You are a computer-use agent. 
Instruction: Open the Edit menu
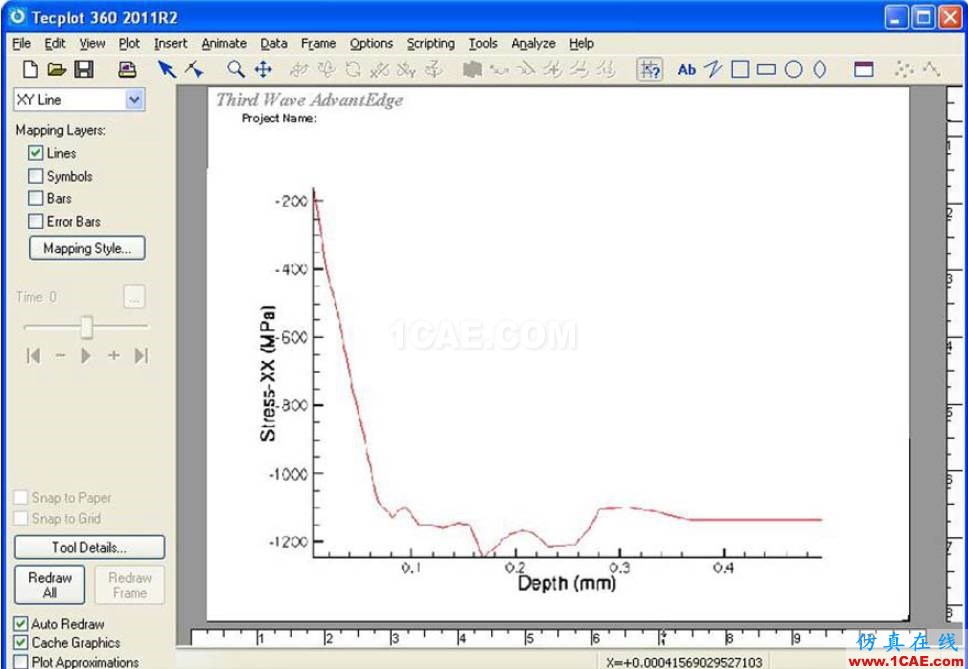[x=54, y=43]
